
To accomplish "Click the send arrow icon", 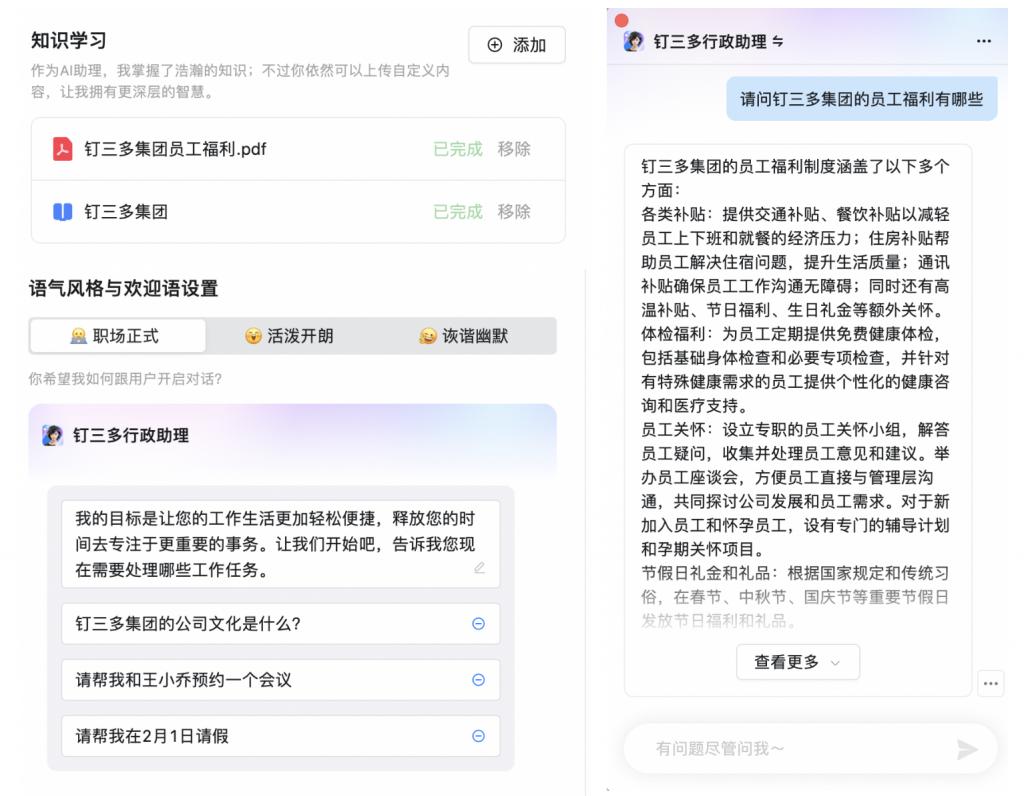I will pyautogui.click(x=967, y=749).
